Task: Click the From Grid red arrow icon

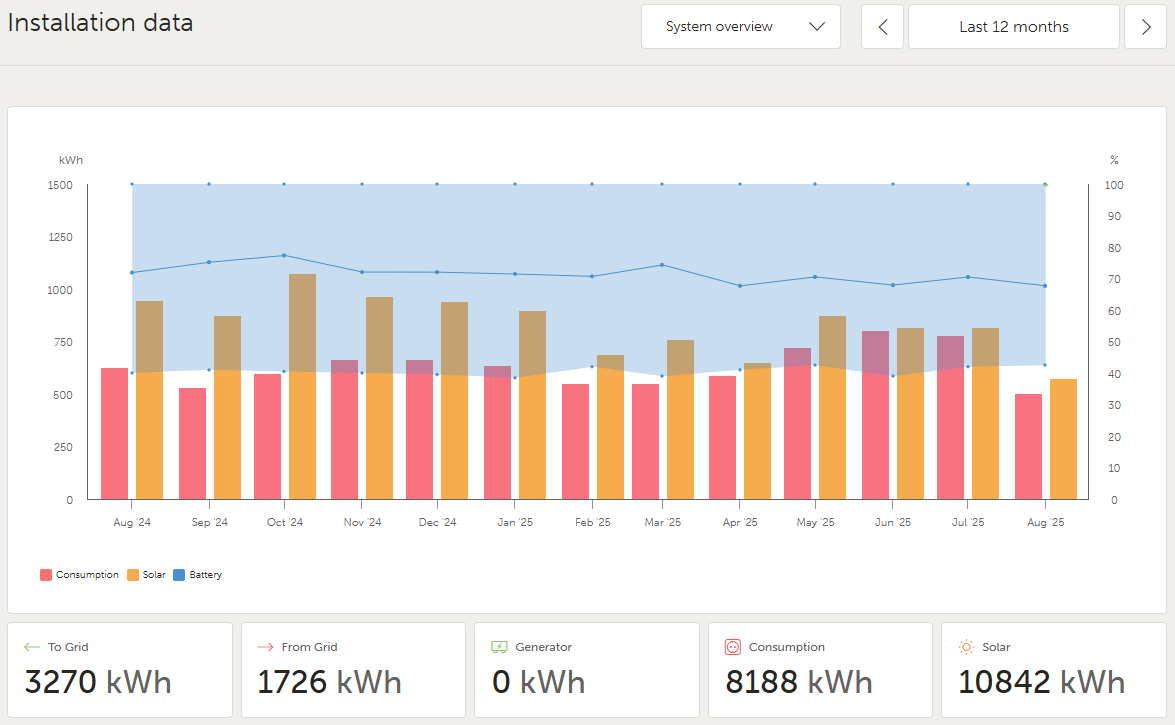Action: pyautogui.click(x=265, y=647)
